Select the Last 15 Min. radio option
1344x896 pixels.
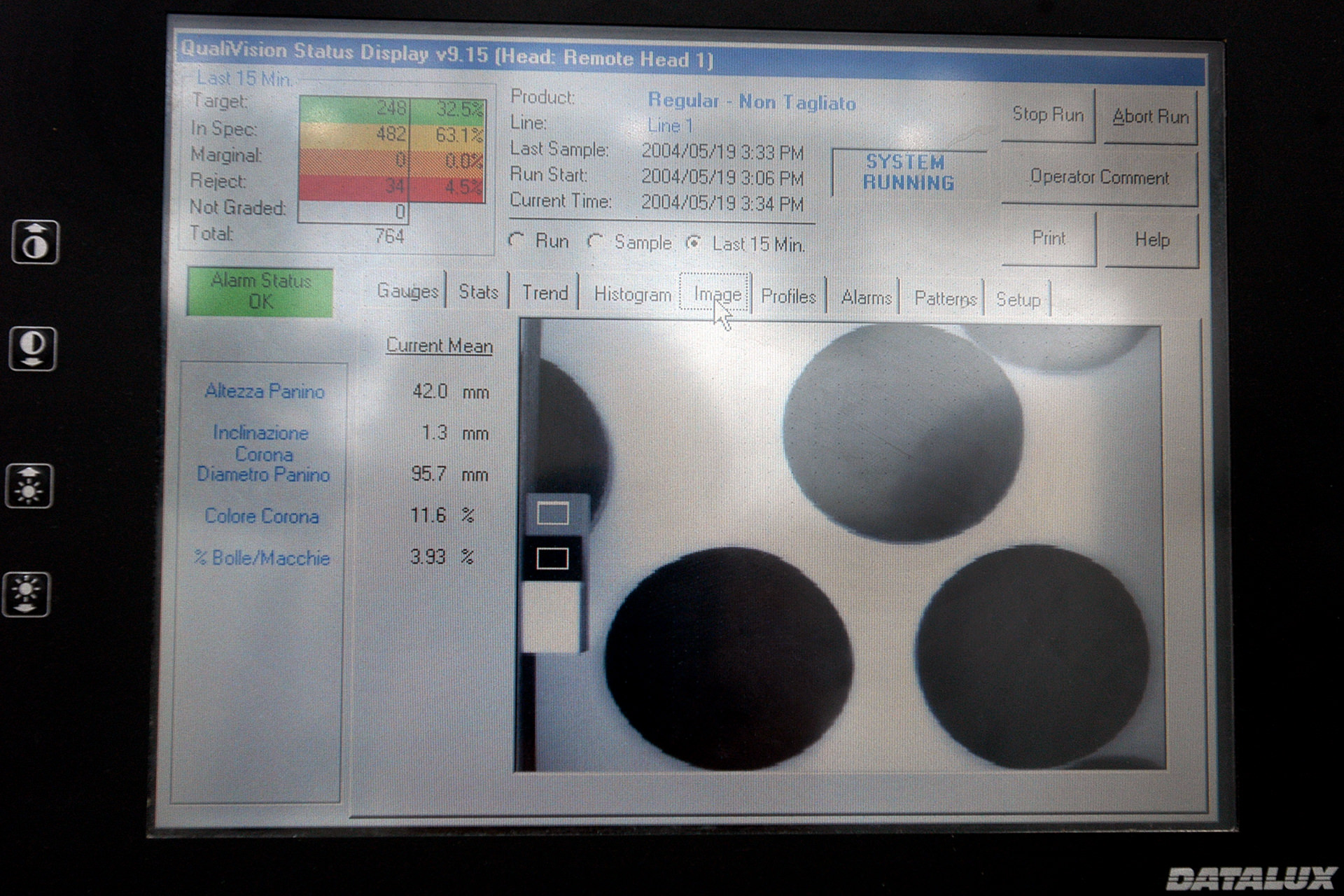pyautogui.click(x=694, y=243)
